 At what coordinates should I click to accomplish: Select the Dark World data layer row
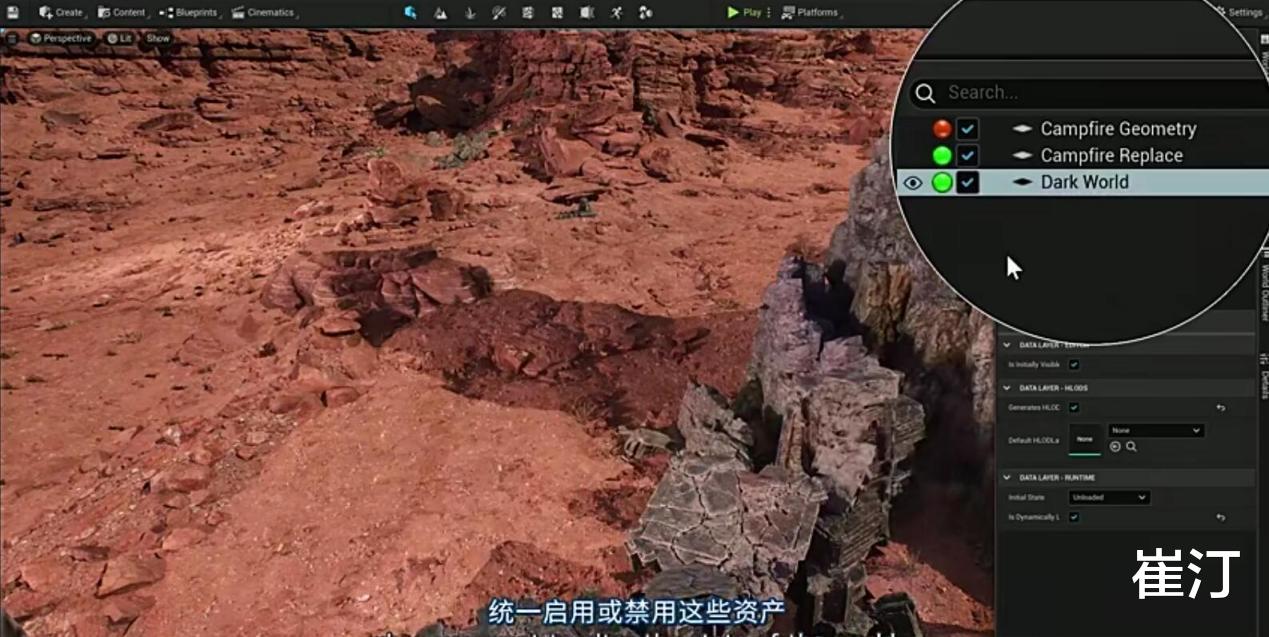click(x=1083, y=182)
